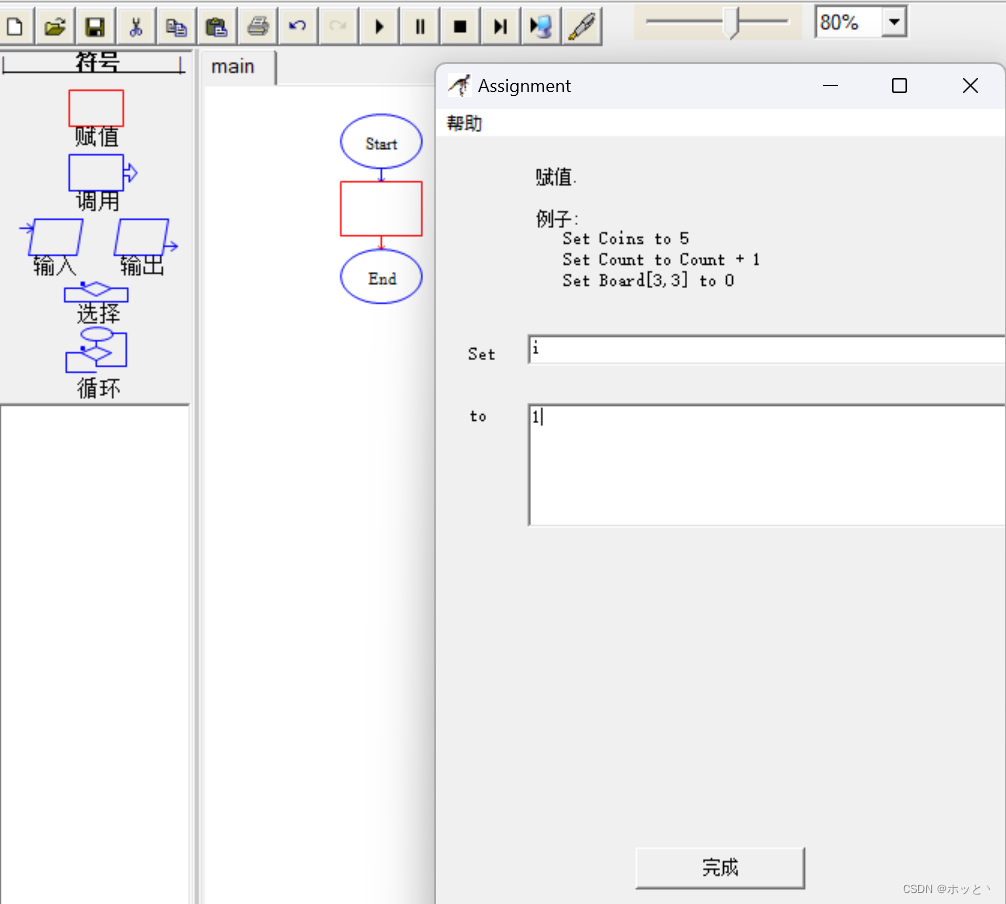Viewport: 1006px width, 904px height.
Task: Select the 循环 loop symbol
Action: click(96, 350)
